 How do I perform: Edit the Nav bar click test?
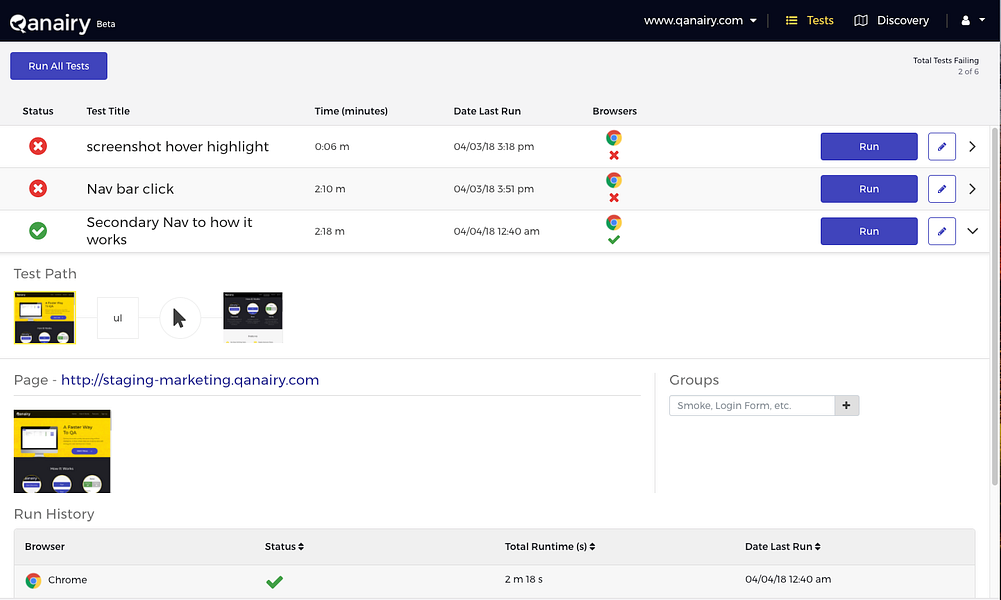[x=942, y=189]
